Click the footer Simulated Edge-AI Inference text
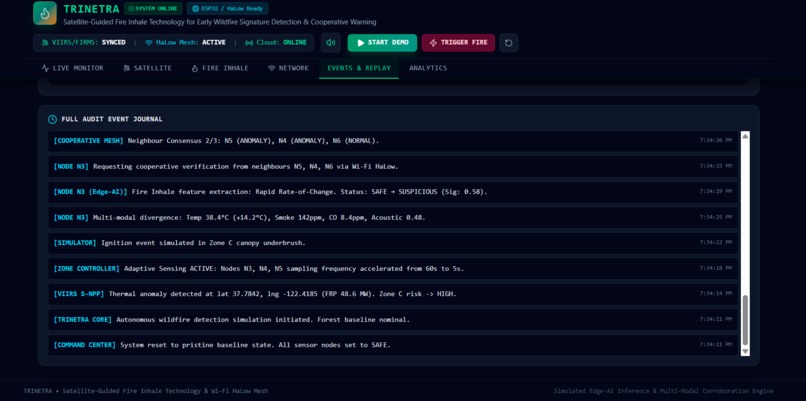The image size is (806, 401). (664, 391)
